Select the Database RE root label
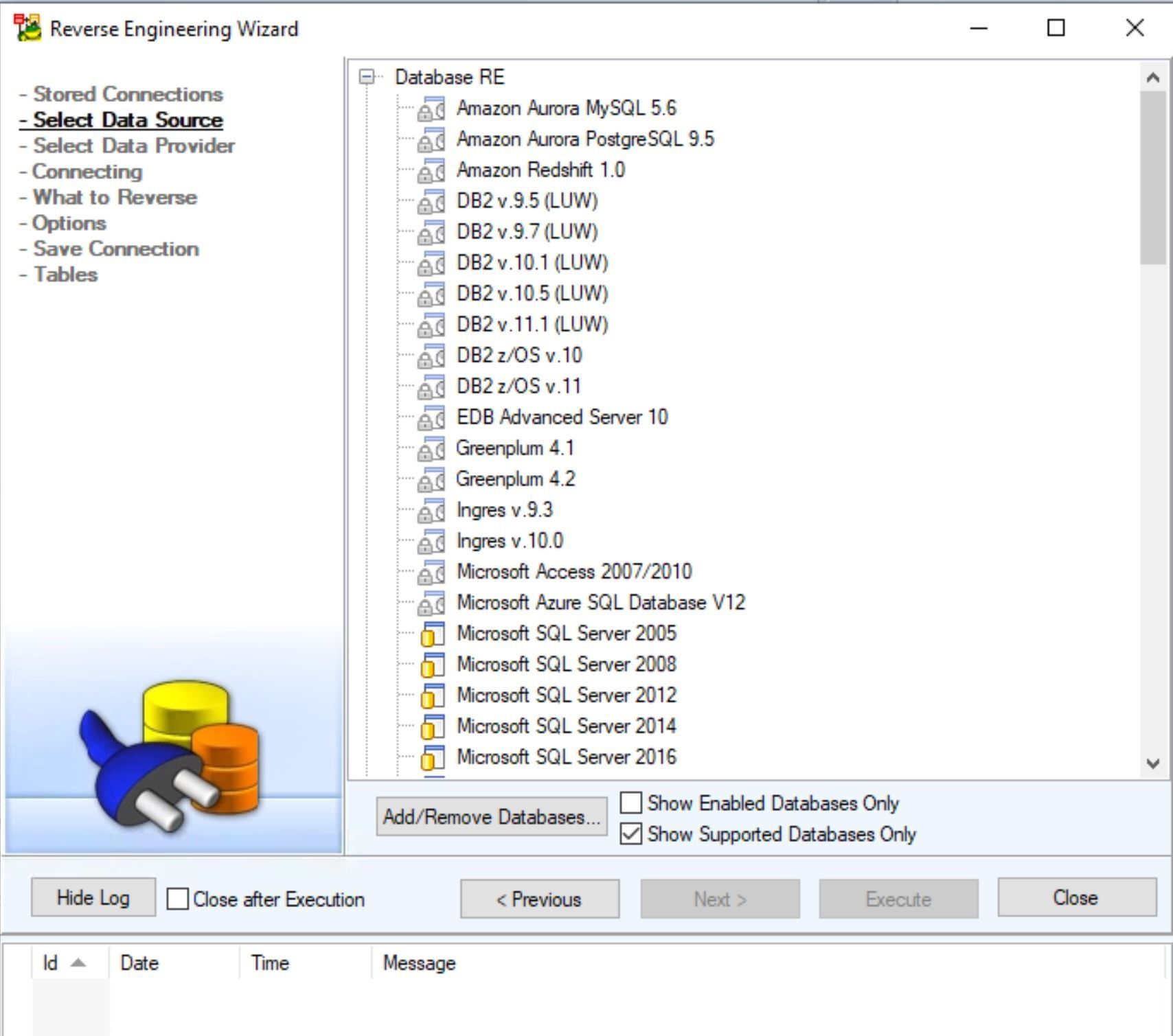1173x1036 pixels. coord(450,77)
